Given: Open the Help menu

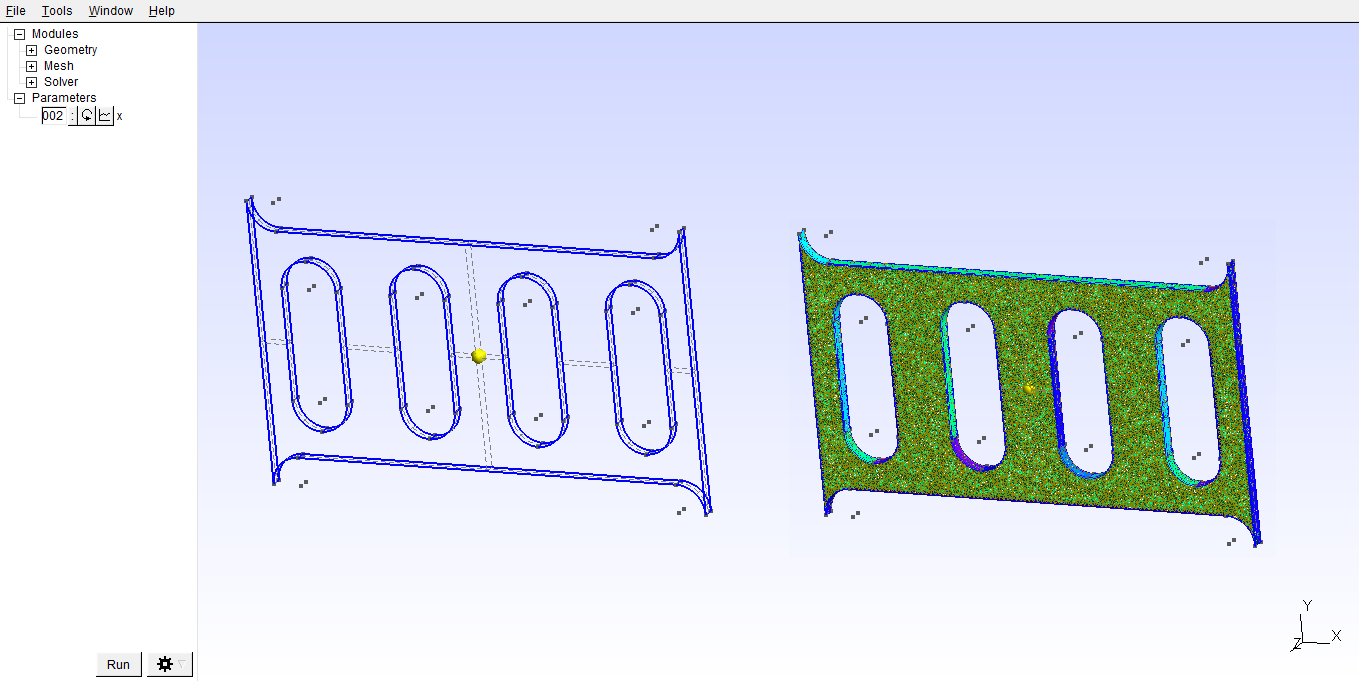Looking at the screenshot, I should [161, 11].
